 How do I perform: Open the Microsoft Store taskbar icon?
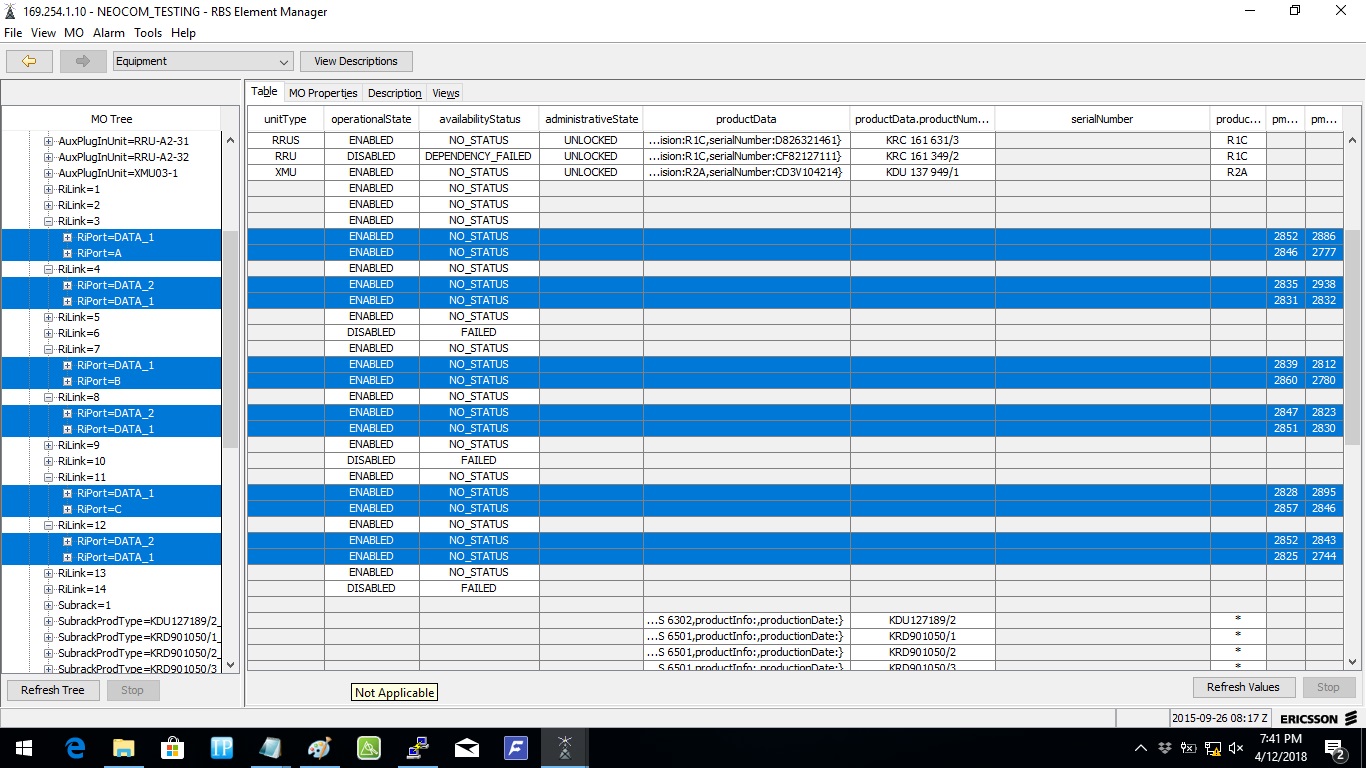[x=172, y=748]
